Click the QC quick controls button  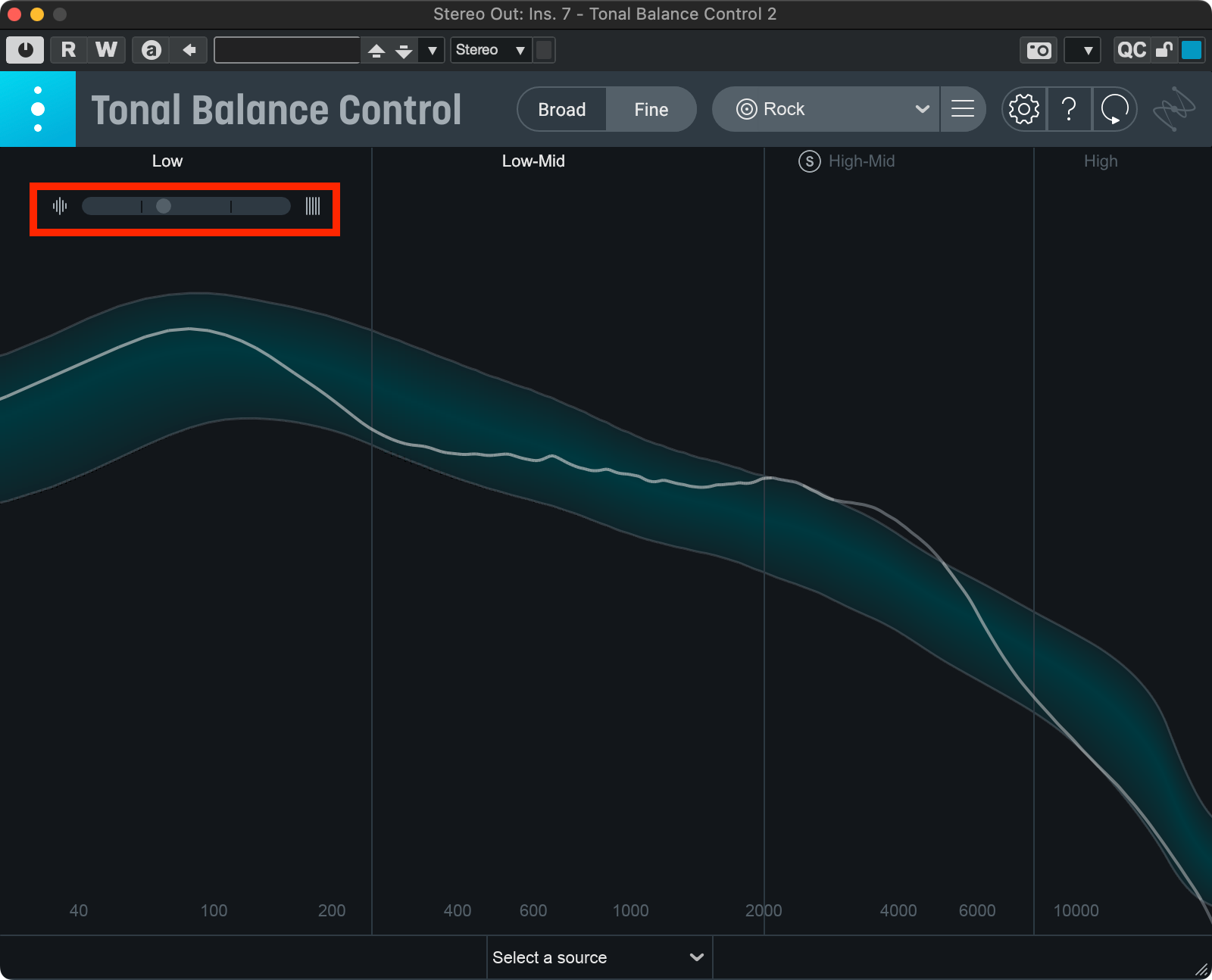click(1131, 51)
